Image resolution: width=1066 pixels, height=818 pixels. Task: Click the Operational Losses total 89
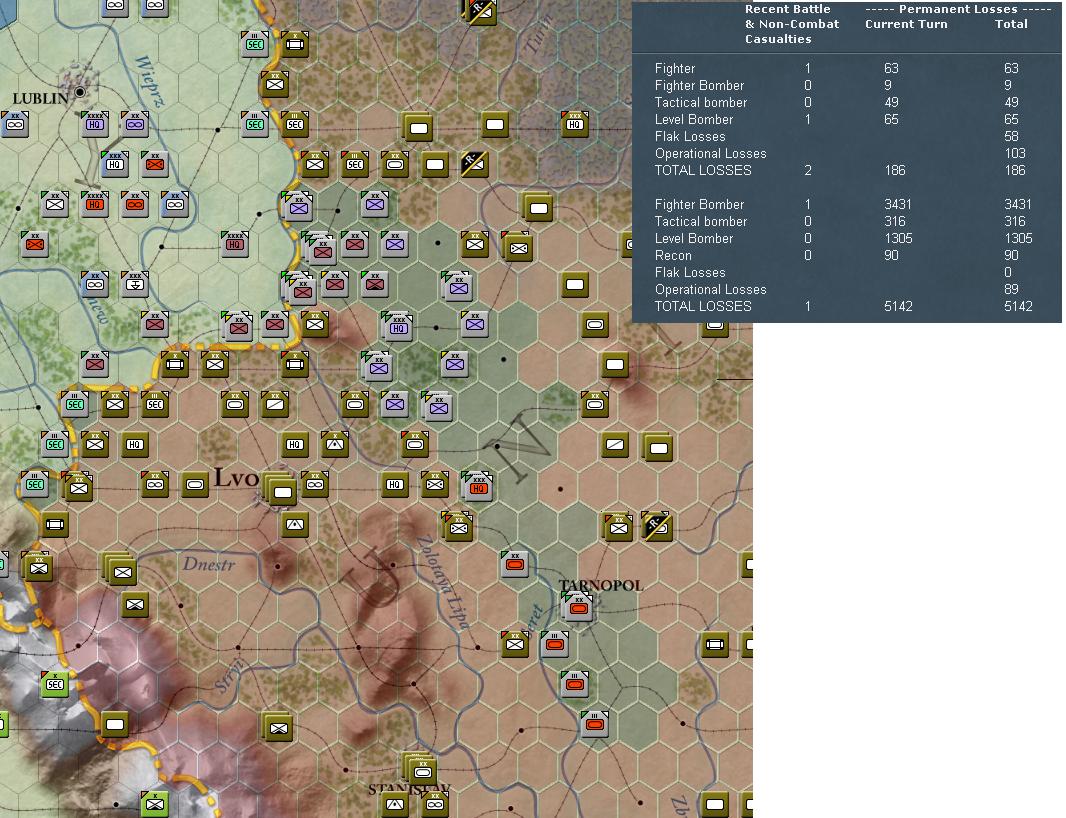(1012, 289)
